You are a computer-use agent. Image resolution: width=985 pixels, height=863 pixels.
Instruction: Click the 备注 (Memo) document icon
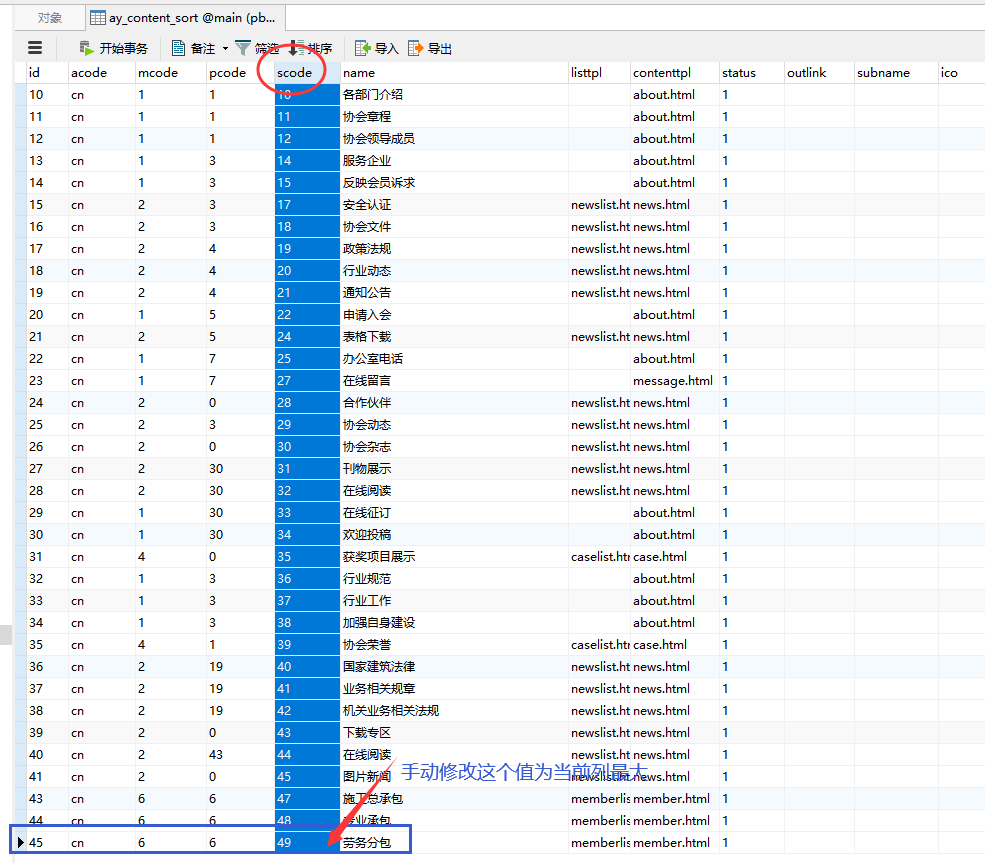tap(178, 48)
